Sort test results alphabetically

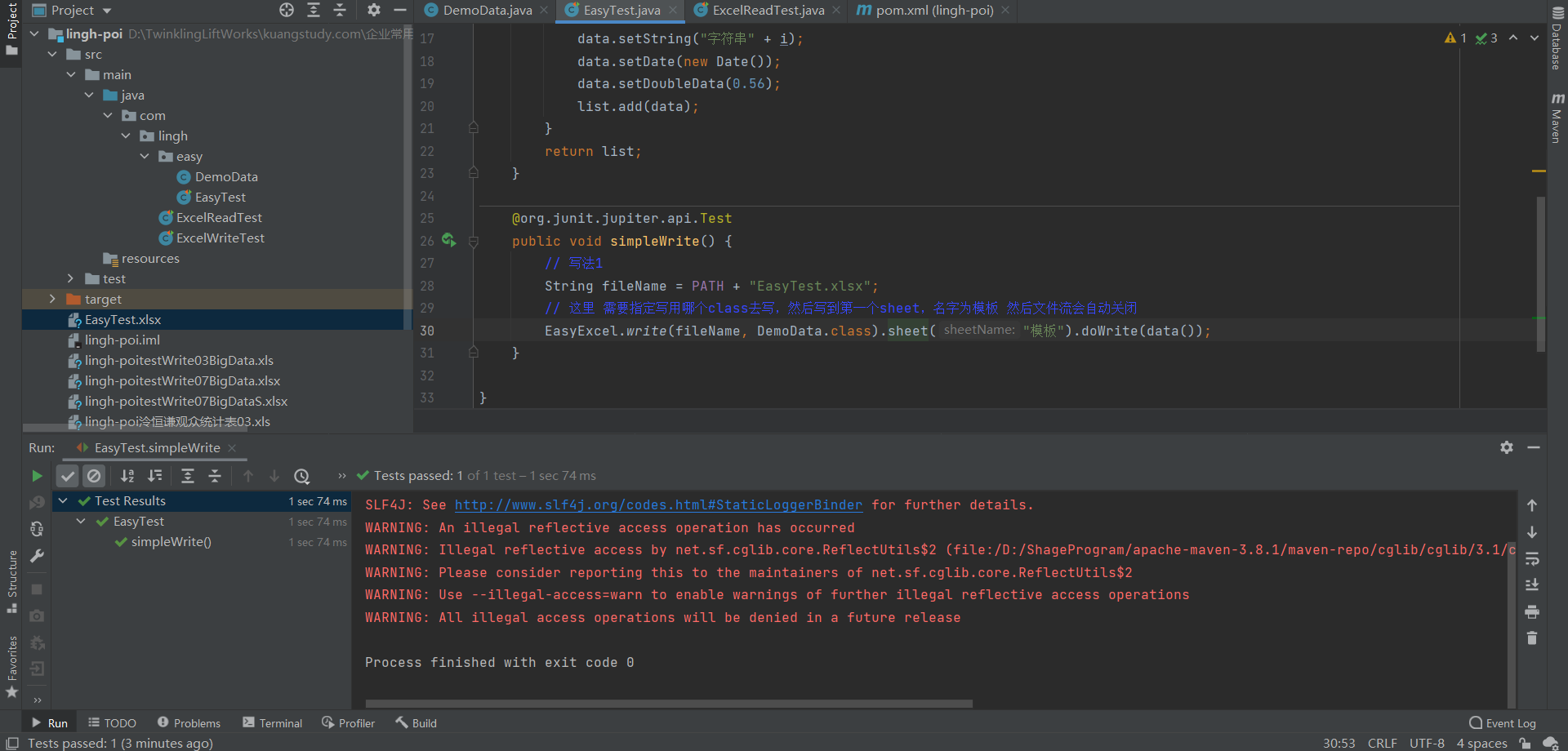point(127,476)
